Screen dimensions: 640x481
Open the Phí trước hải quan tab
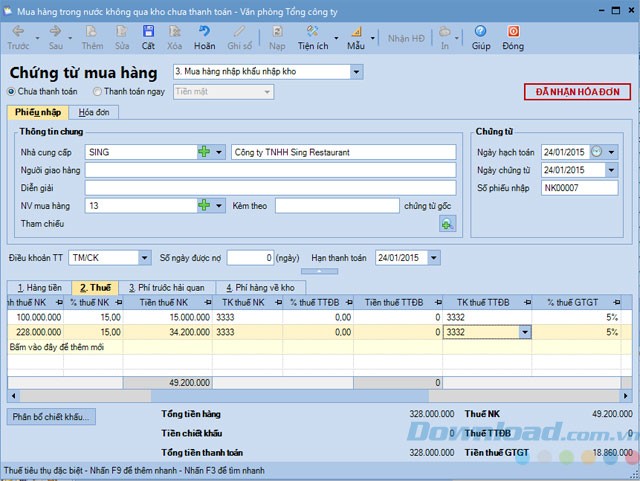168,287
